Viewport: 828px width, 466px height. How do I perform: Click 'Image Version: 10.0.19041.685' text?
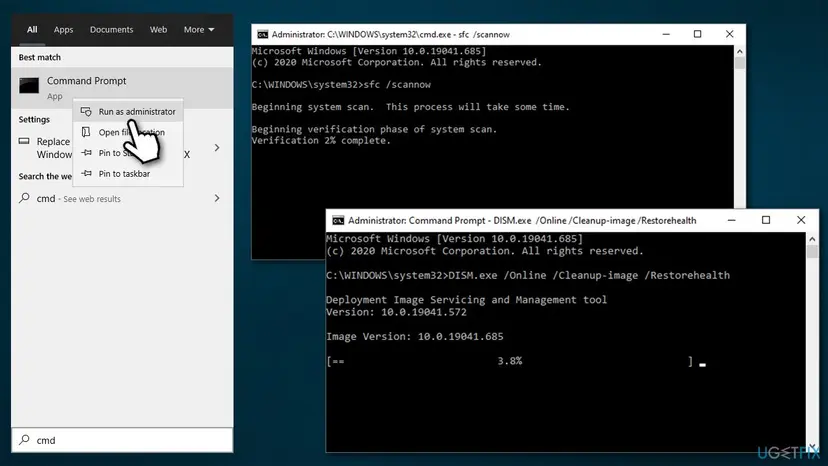coord(415,337)
